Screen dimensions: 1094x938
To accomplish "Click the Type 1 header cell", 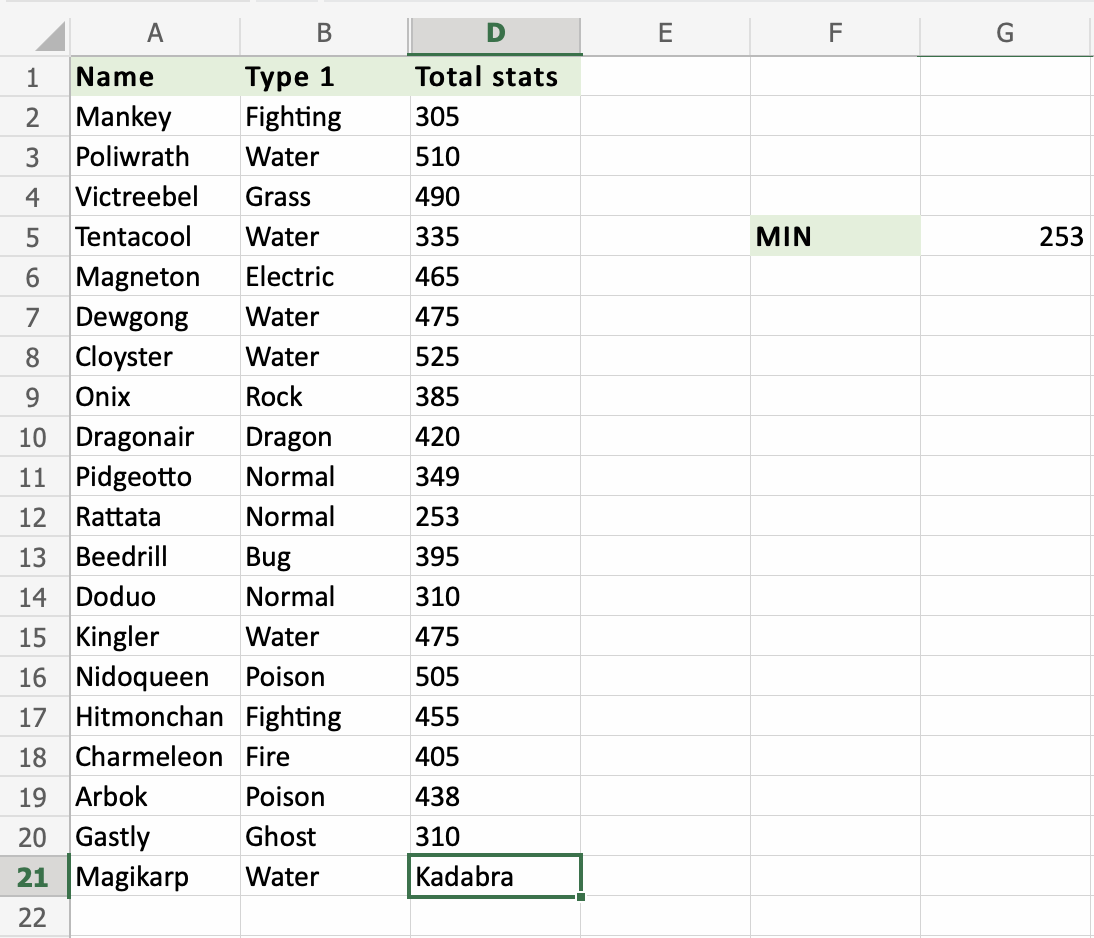I will point(325,77).
